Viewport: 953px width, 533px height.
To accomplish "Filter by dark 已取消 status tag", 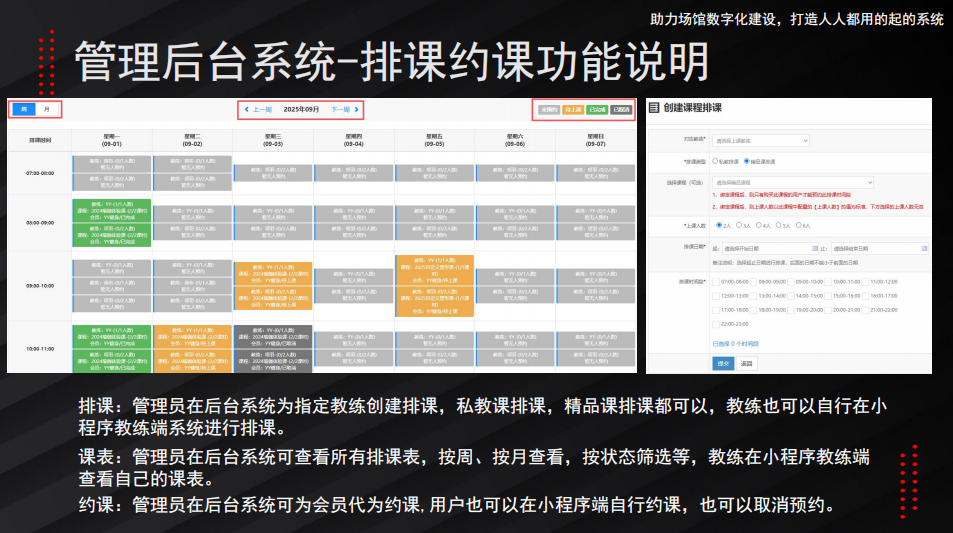I will (x=621, y=109).
